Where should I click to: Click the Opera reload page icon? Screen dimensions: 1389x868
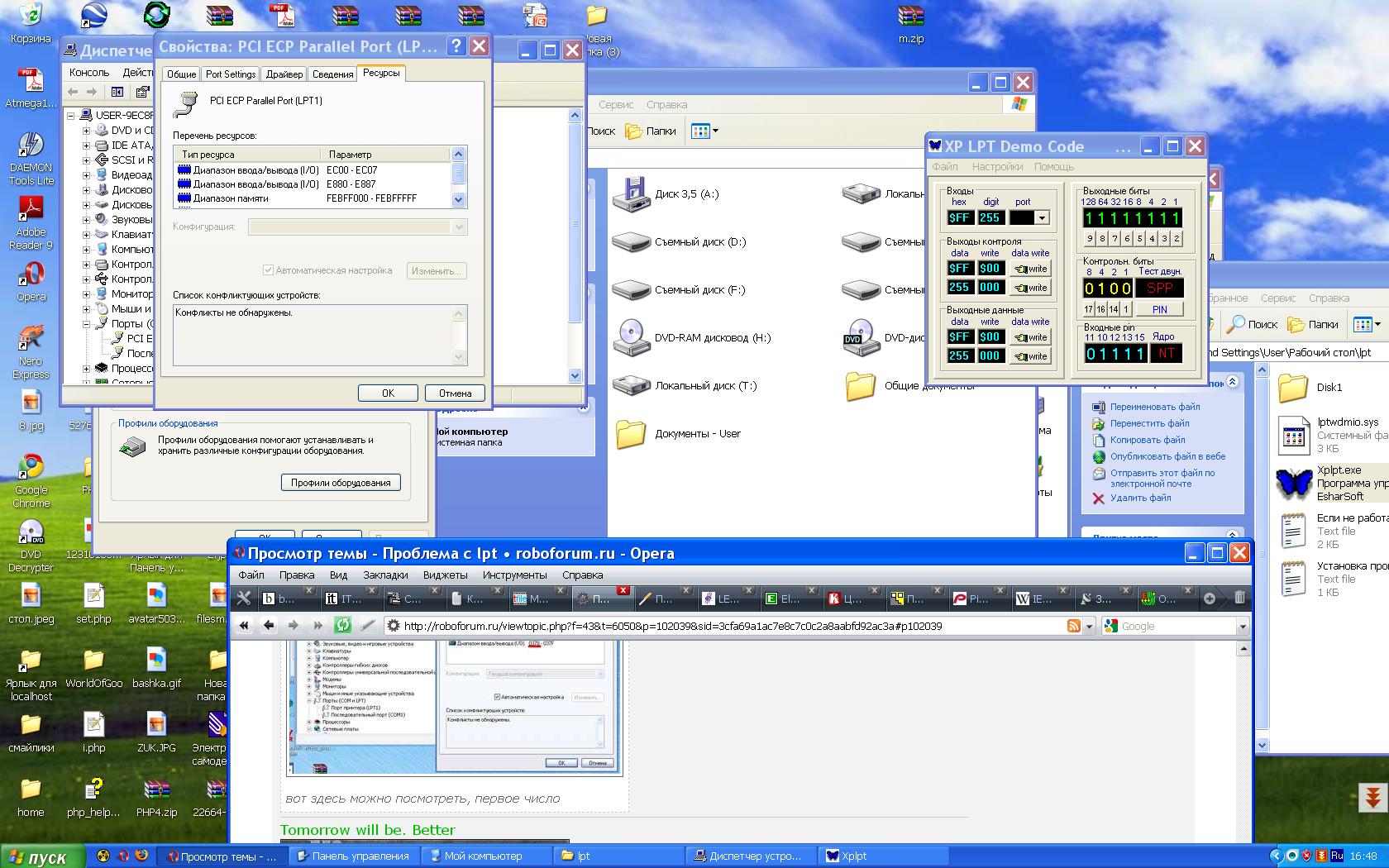tap(342, 626)
